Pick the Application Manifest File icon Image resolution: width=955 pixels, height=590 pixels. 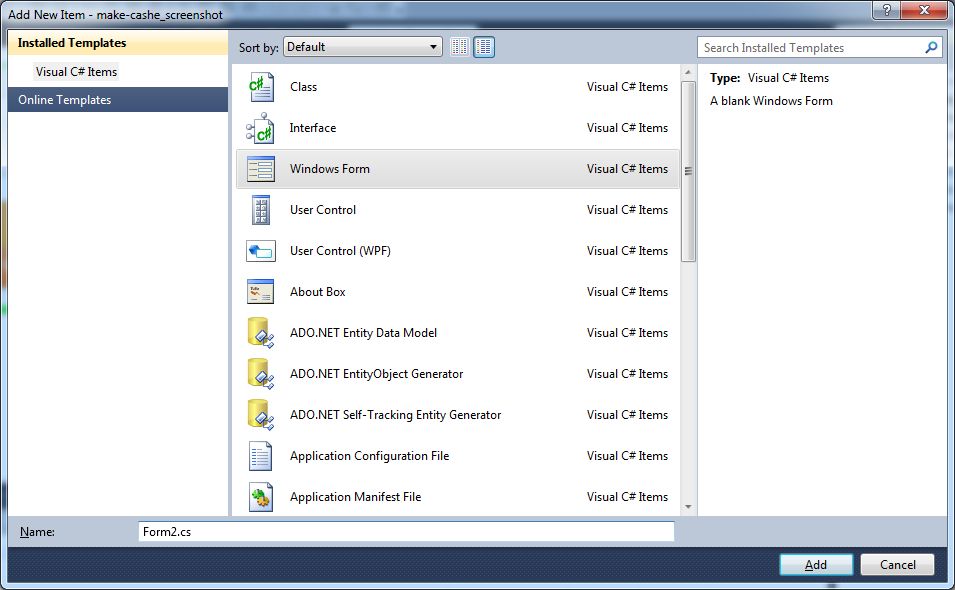260,497
